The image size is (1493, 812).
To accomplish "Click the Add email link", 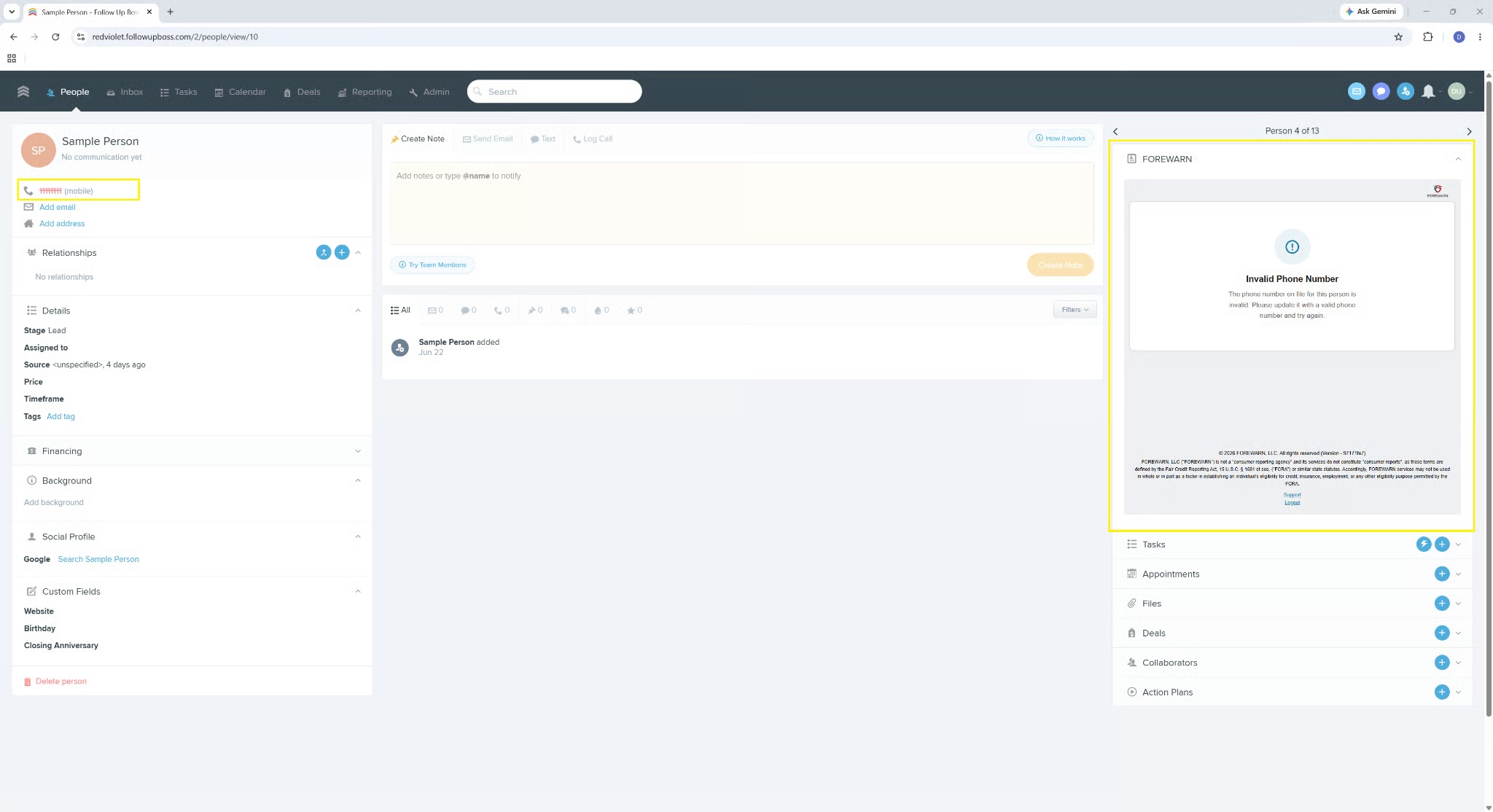I will (58, 207).
